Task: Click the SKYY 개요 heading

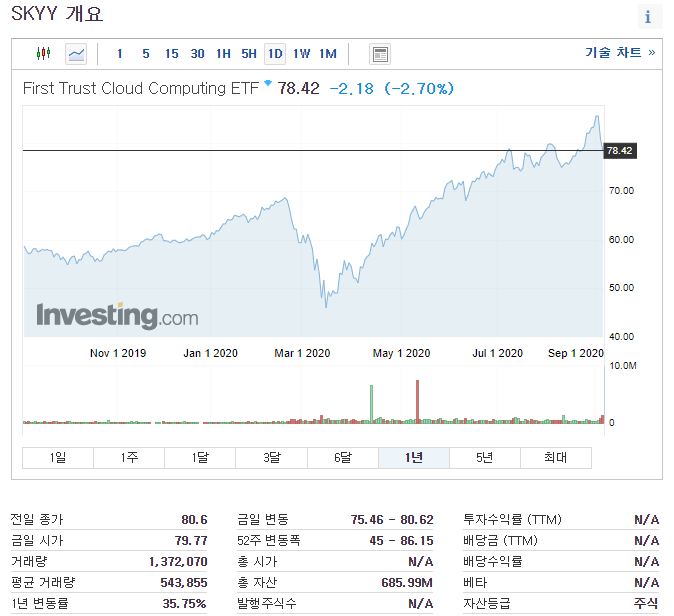Action: click(57, 13)
